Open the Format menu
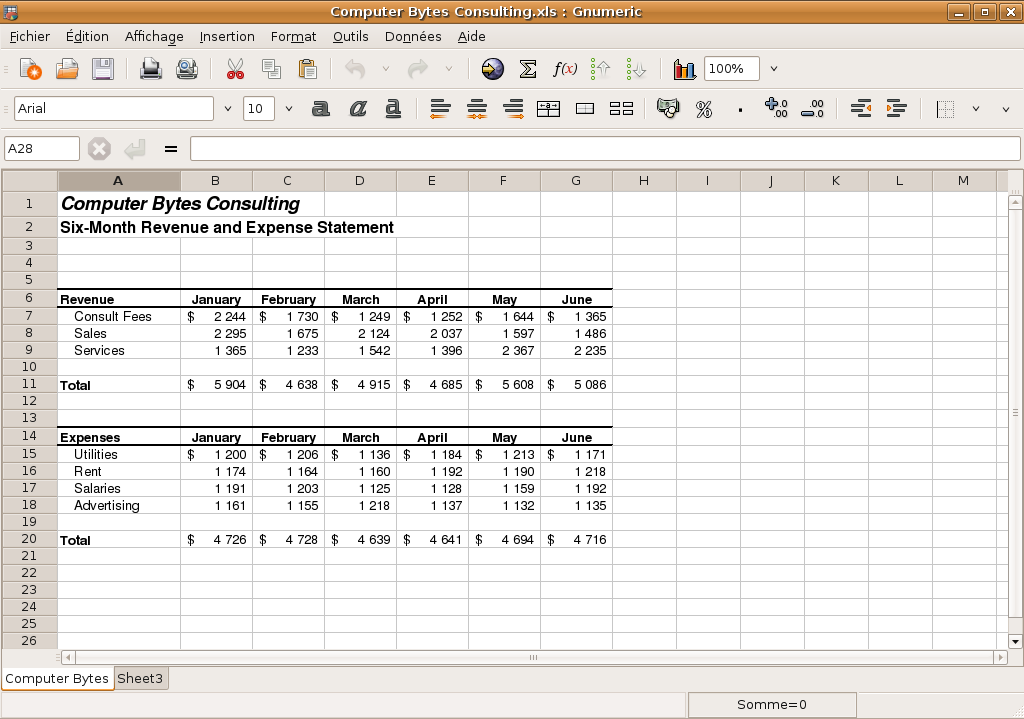This screenshot has width=1024, height=719. 293,36
